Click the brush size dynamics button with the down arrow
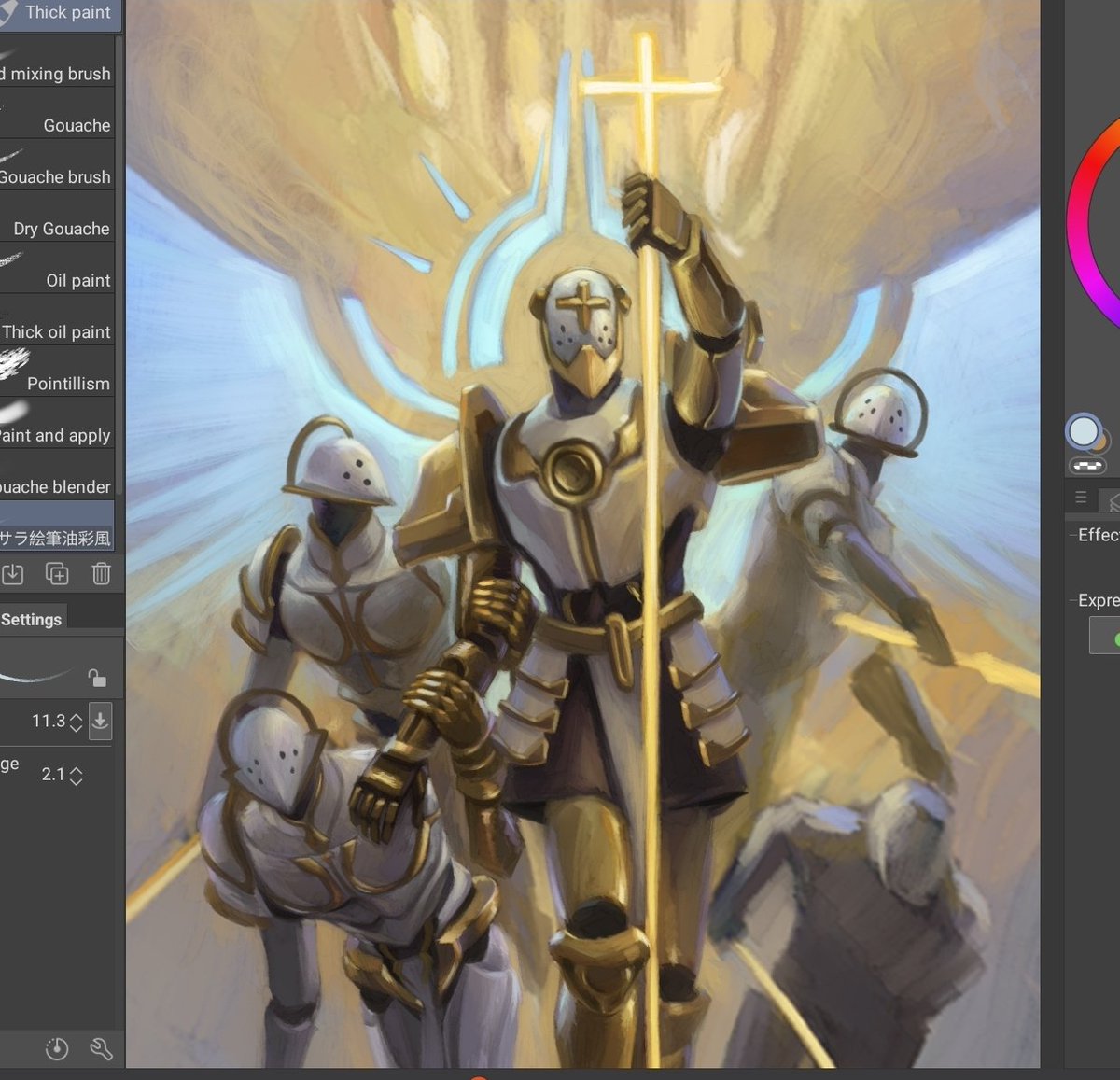 pos(100,722)
